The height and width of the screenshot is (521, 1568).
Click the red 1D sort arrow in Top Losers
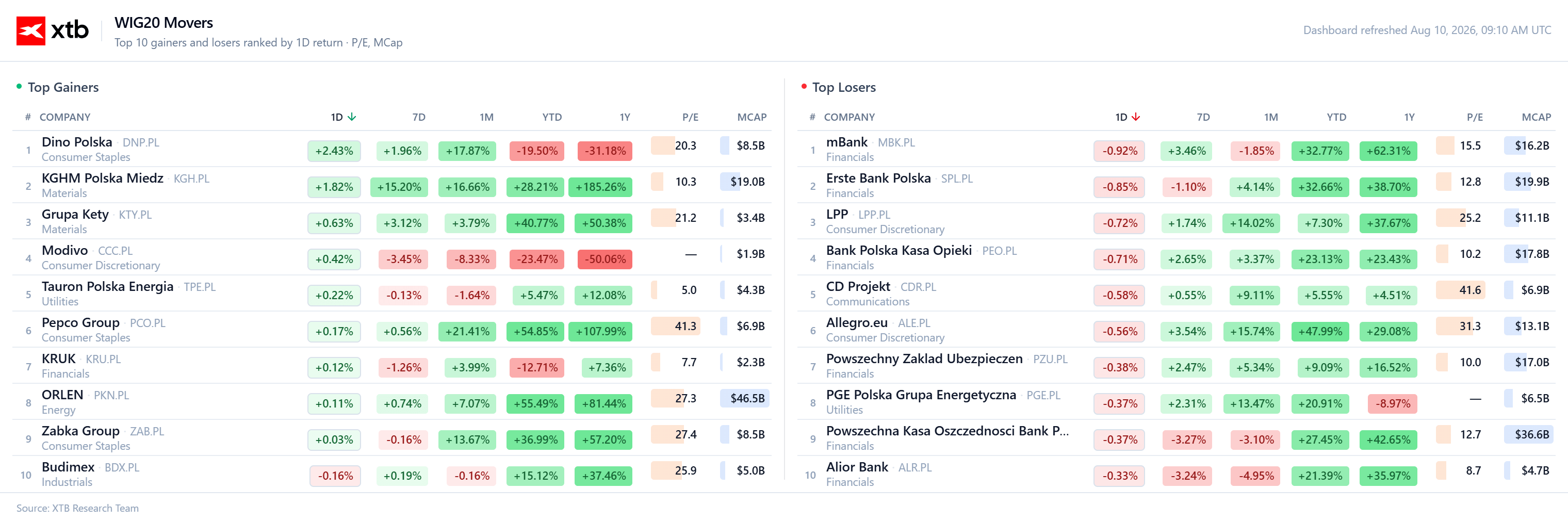pos(1136,117)
